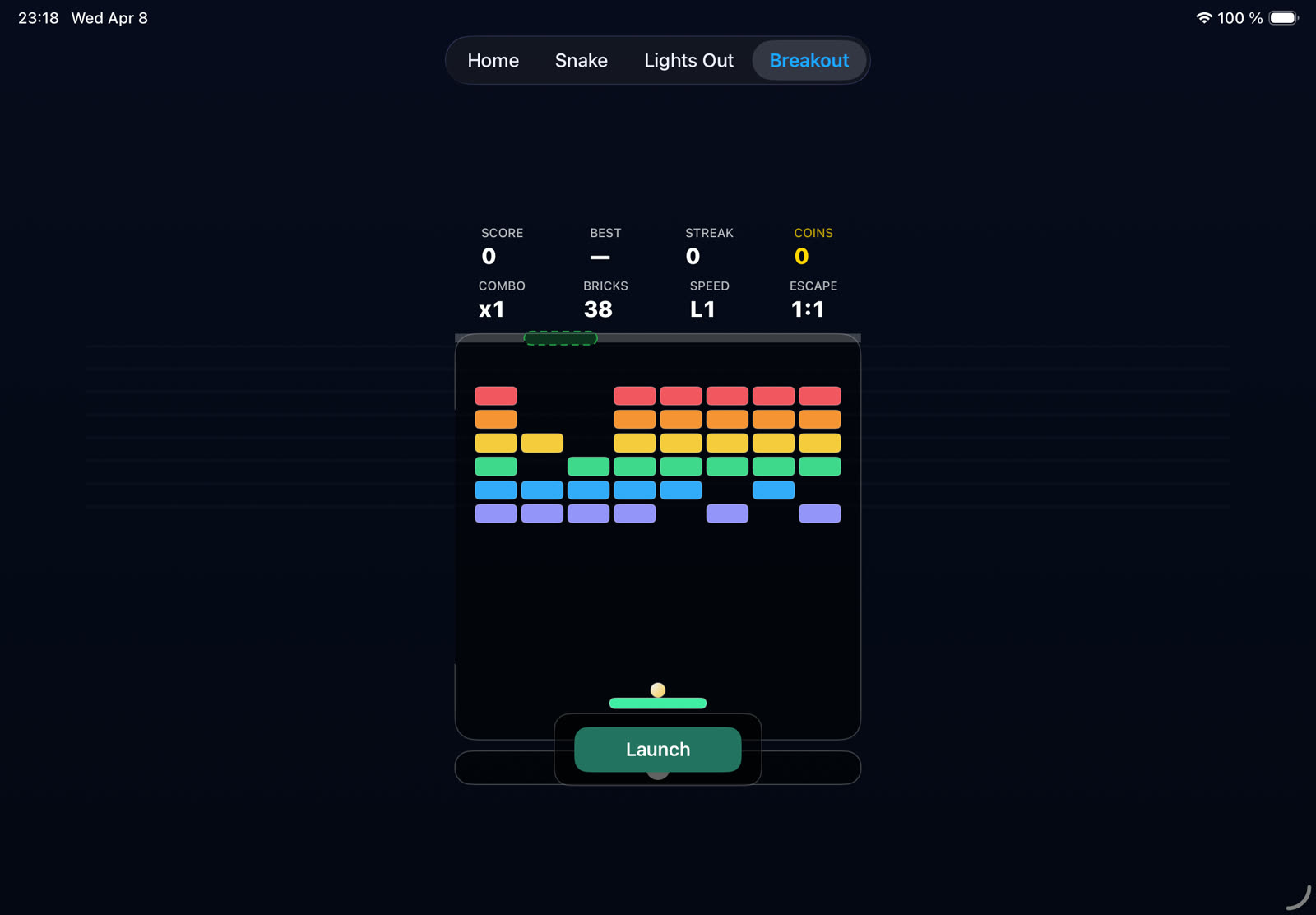Image resolution: width=1316 pixels, height=915 pixels.
Task: Tap the leftmost orange brick
Action: click(496, 420)
